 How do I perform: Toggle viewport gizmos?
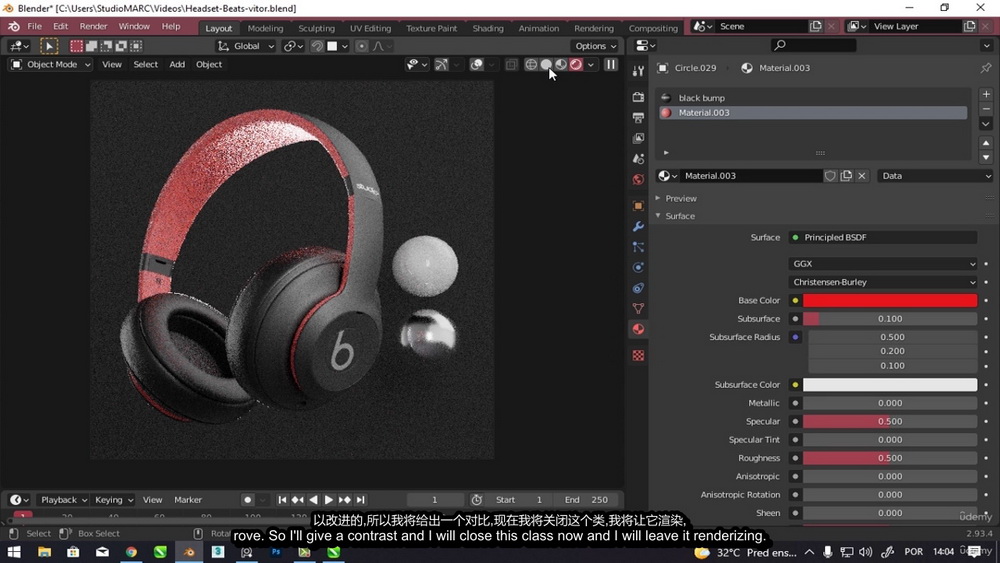[x=441, y=64]
